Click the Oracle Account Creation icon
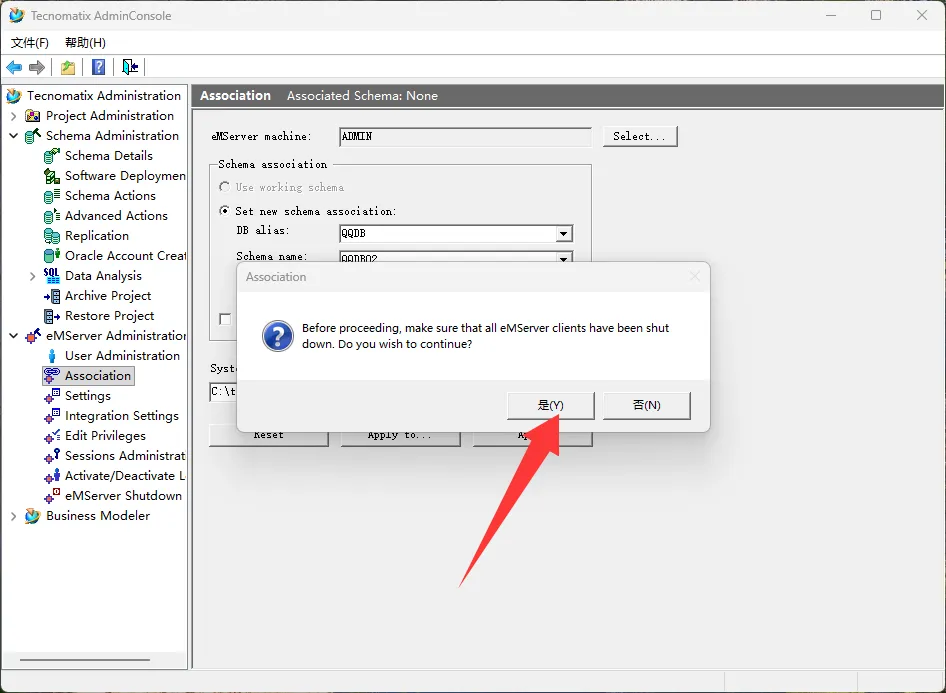This screenshot has width=946, height=693. 52,256
